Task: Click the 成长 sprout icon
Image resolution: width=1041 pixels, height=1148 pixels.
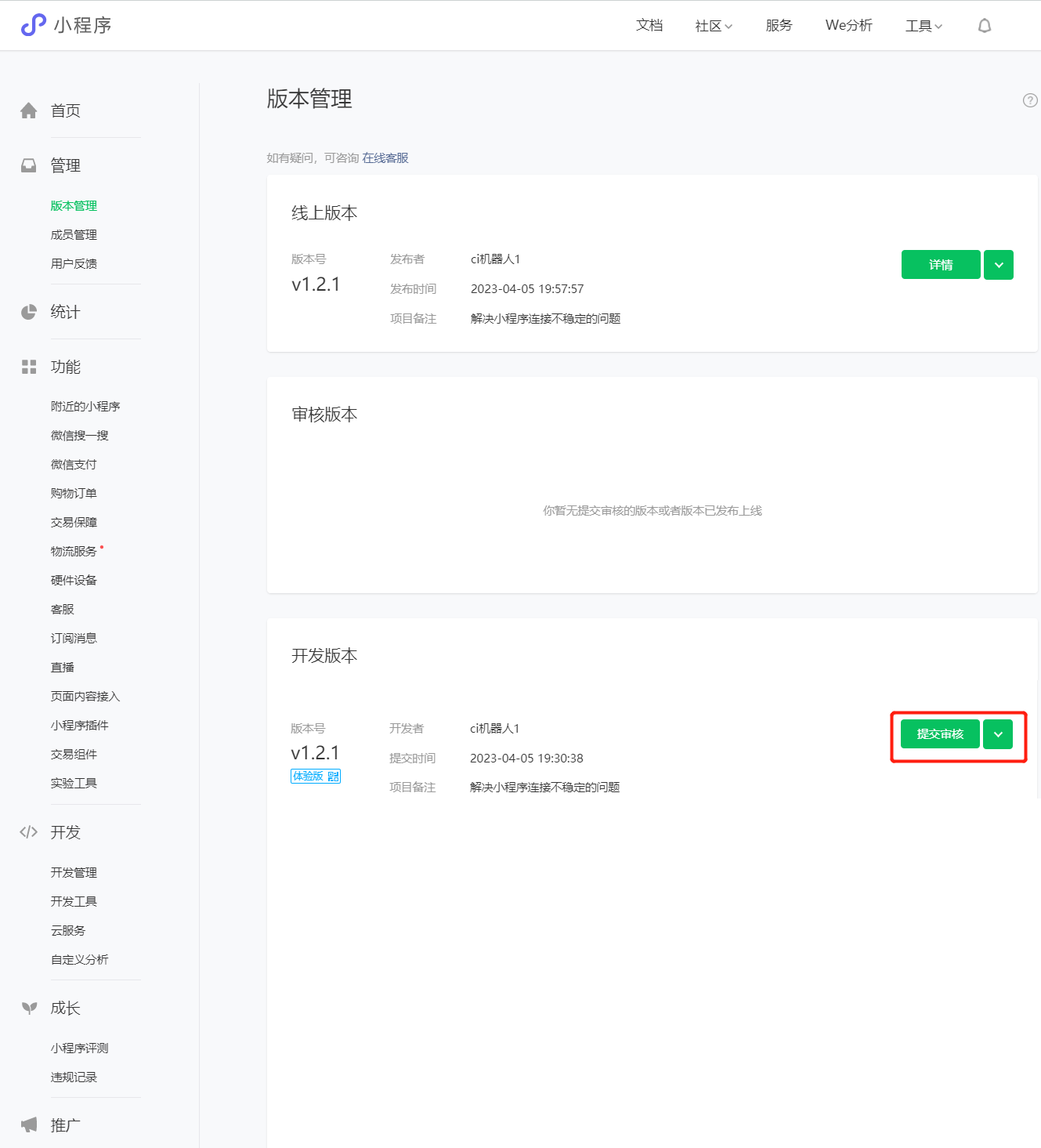Action: click(29, 1009)
